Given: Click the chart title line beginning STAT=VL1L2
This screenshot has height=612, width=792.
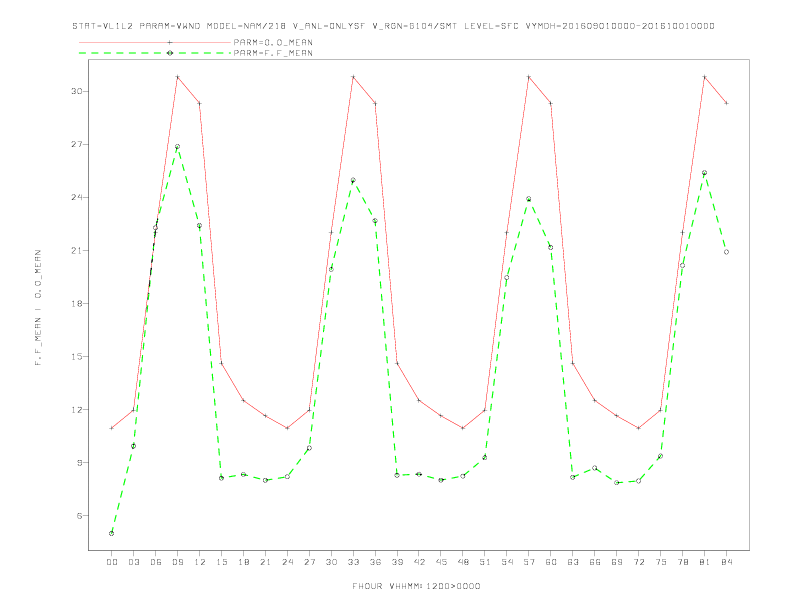Looking at the screenshot, I should [393, 26].
